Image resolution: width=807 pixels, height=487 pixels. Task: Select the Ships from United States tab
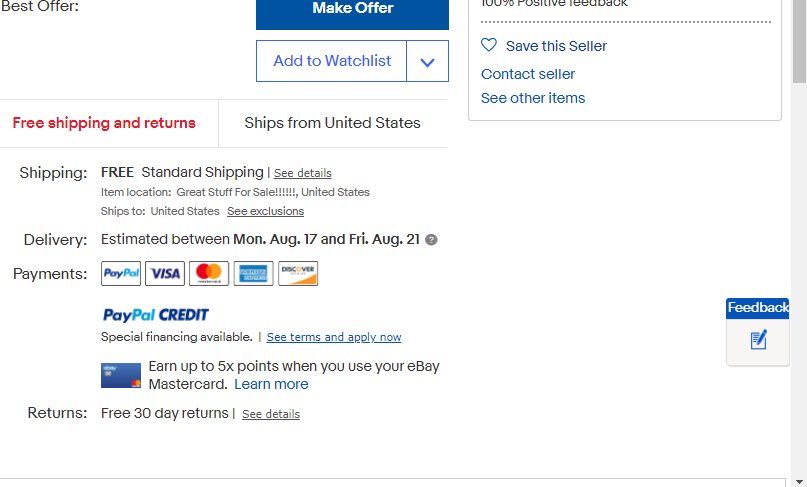(332, 123)
